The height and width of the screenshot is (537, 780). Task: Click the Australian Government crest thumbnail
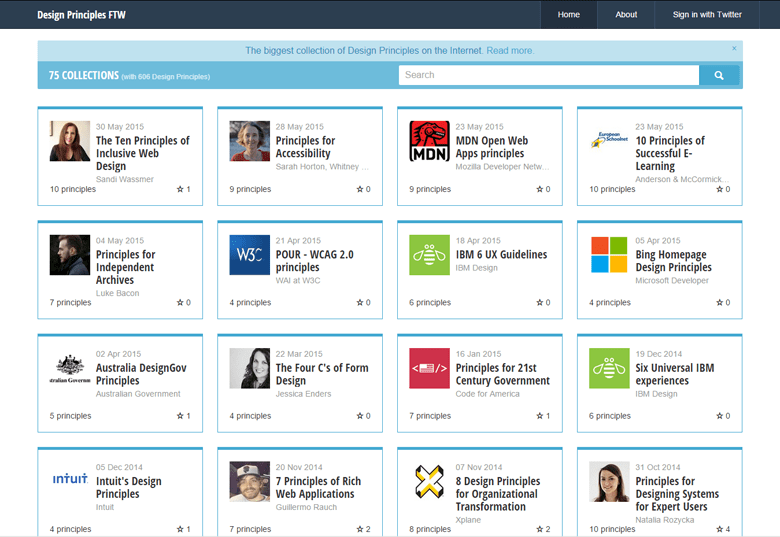coord(70,368)
